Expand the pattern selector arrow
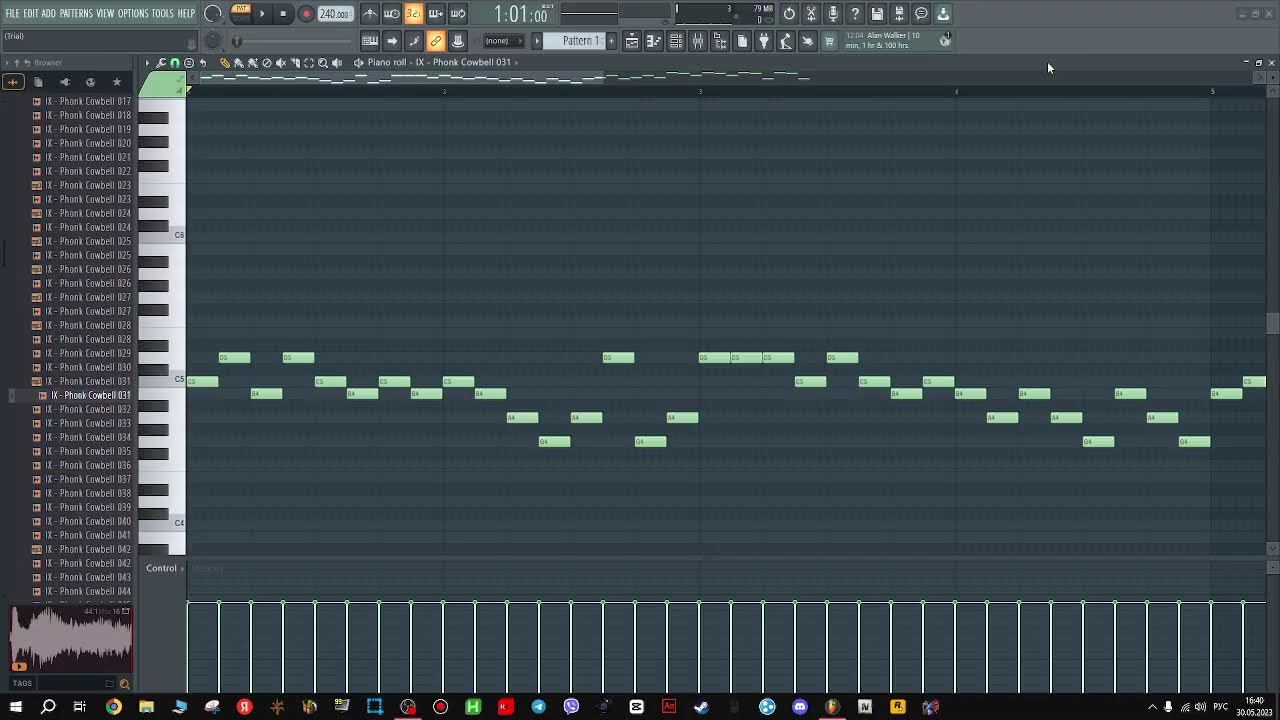1280x720 pixels. pos(537,41)
